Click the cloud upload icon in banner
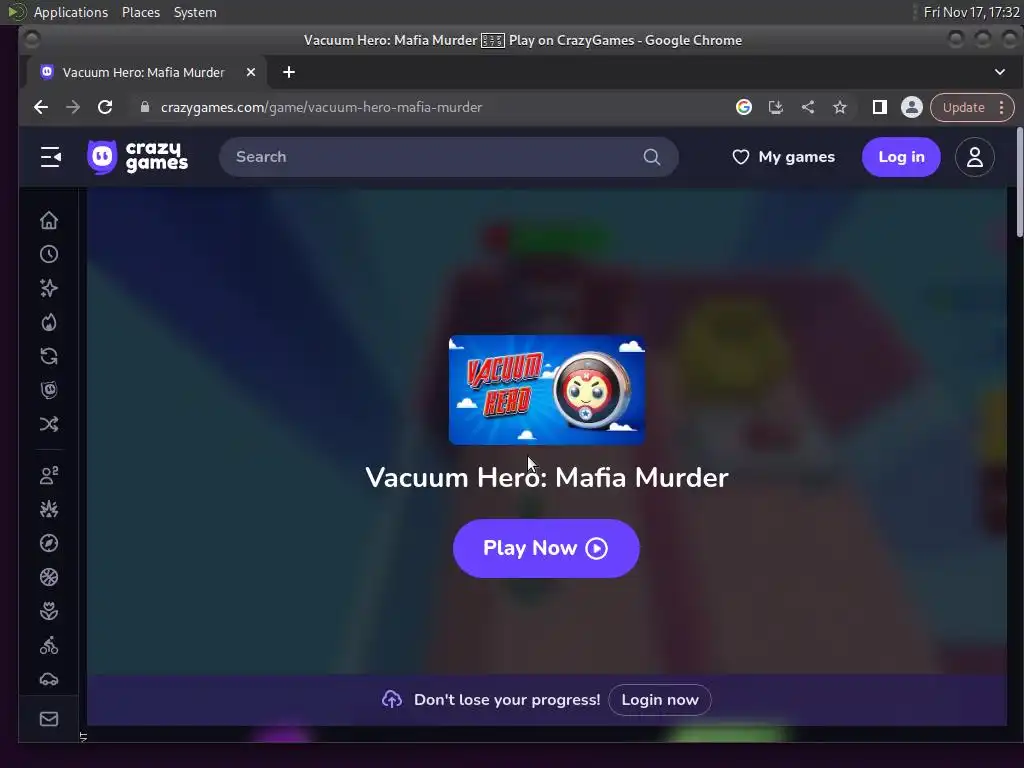 tap(392, 699)
